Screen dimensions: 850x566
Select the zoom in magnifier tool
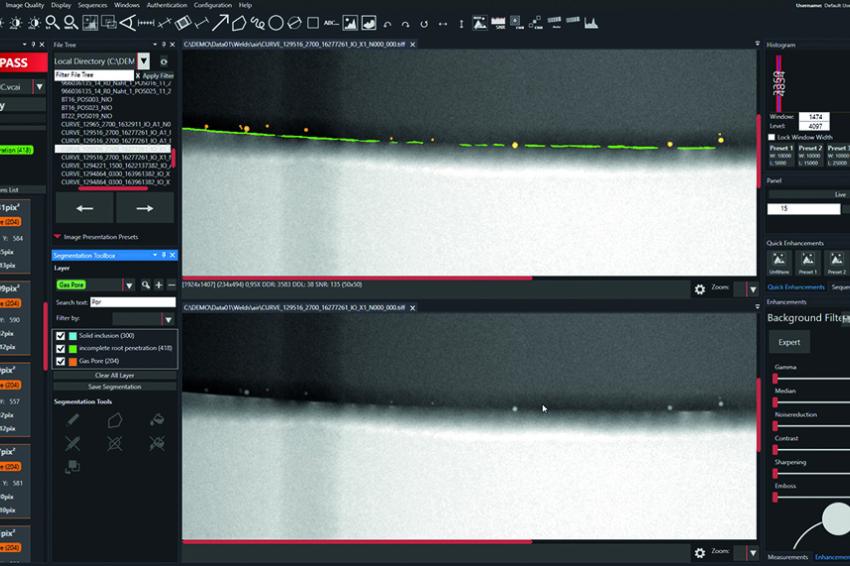point(52,23)
